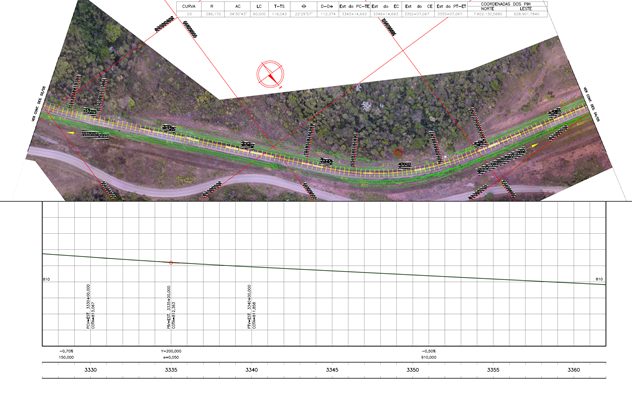Click the -0,50% grade label
The width and height of the screenshot is (632, 402).
[429, 351]
